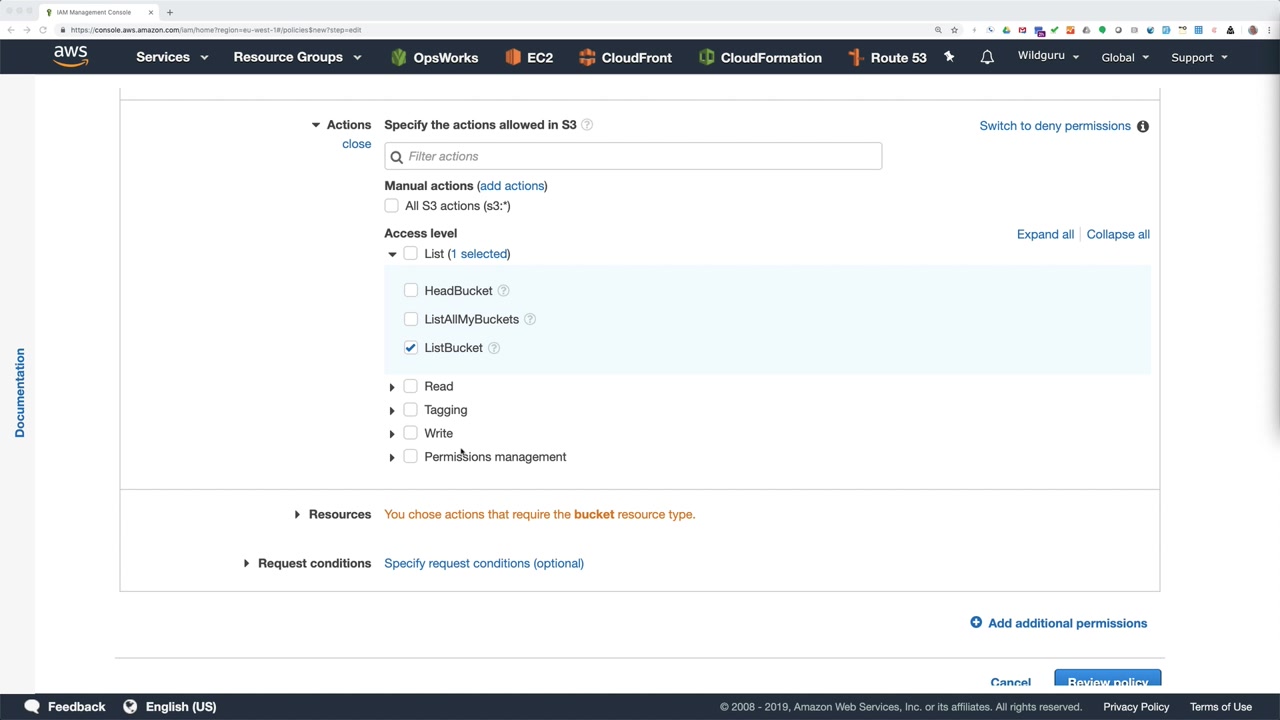Screen dimensions: 1280x720
Task: Click the pin shortcuts star icon
Action: [x=949, y=57]
